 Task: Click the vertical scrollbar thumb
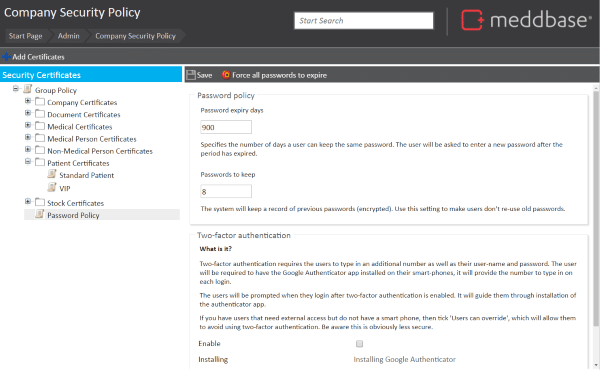tap(596, 209)
